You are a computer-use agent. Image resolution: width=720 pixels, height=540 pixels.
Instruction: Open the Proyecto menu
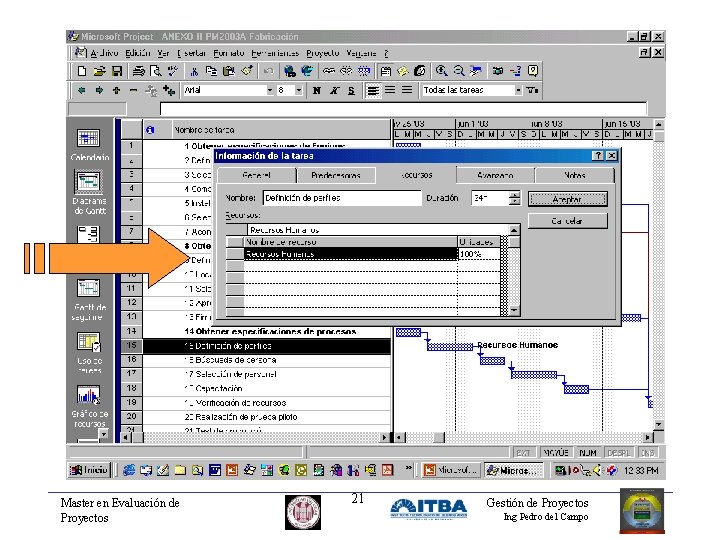(x=323, y=53)
